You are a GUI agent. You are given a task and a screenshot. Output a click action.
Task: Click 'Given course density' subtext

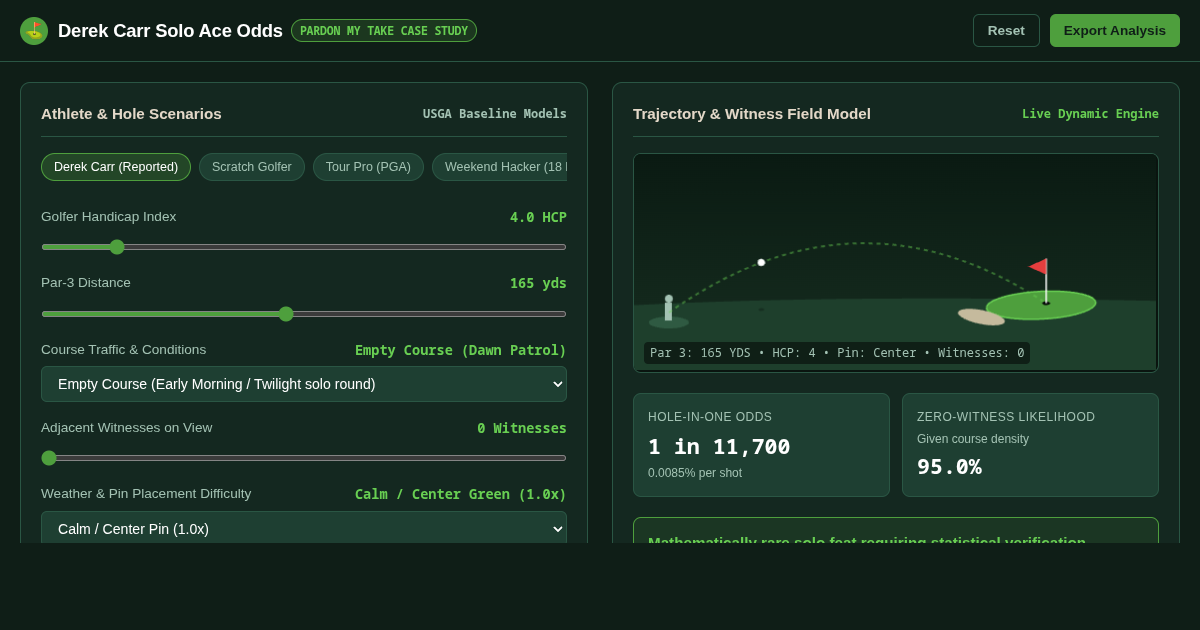point(973,439)
